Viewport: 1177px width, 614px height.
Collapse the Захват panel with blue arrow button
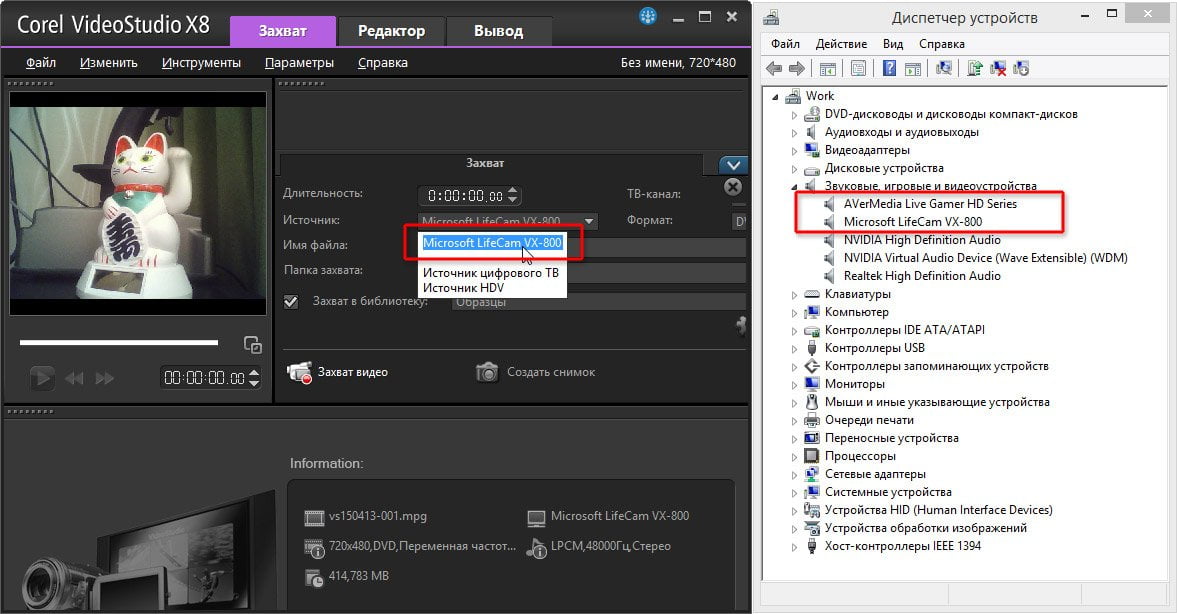[733, 165]
